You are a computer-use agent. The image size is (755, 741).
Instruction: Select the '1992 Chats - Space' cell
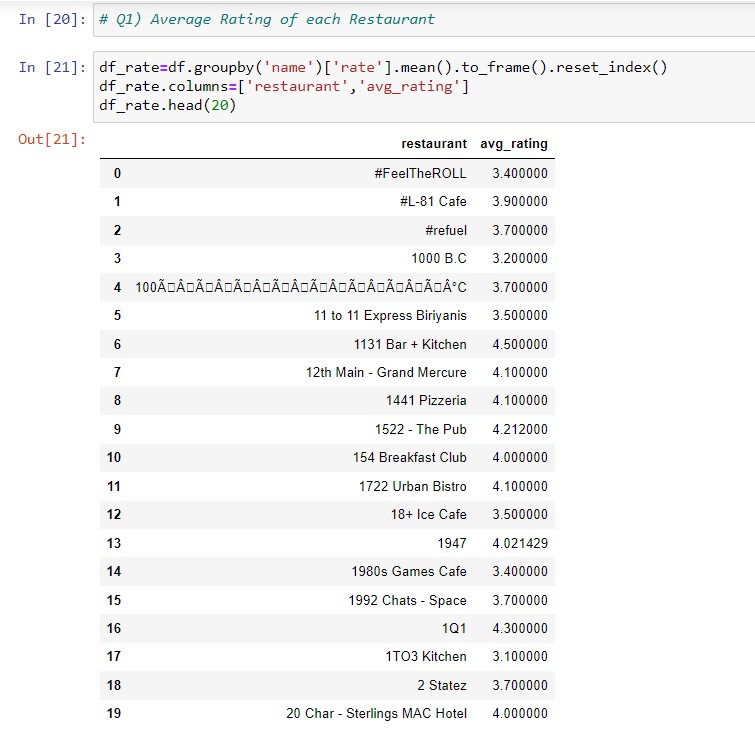(407, 600)
